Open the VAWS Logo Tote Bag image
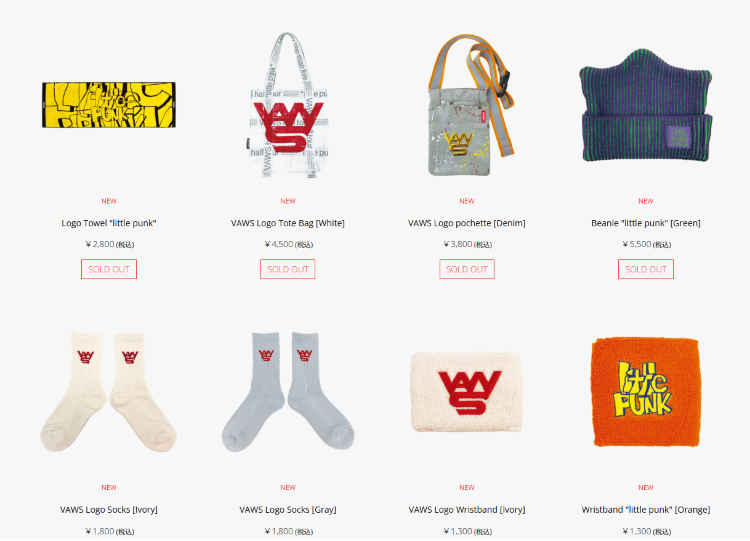 coord(288,105)
